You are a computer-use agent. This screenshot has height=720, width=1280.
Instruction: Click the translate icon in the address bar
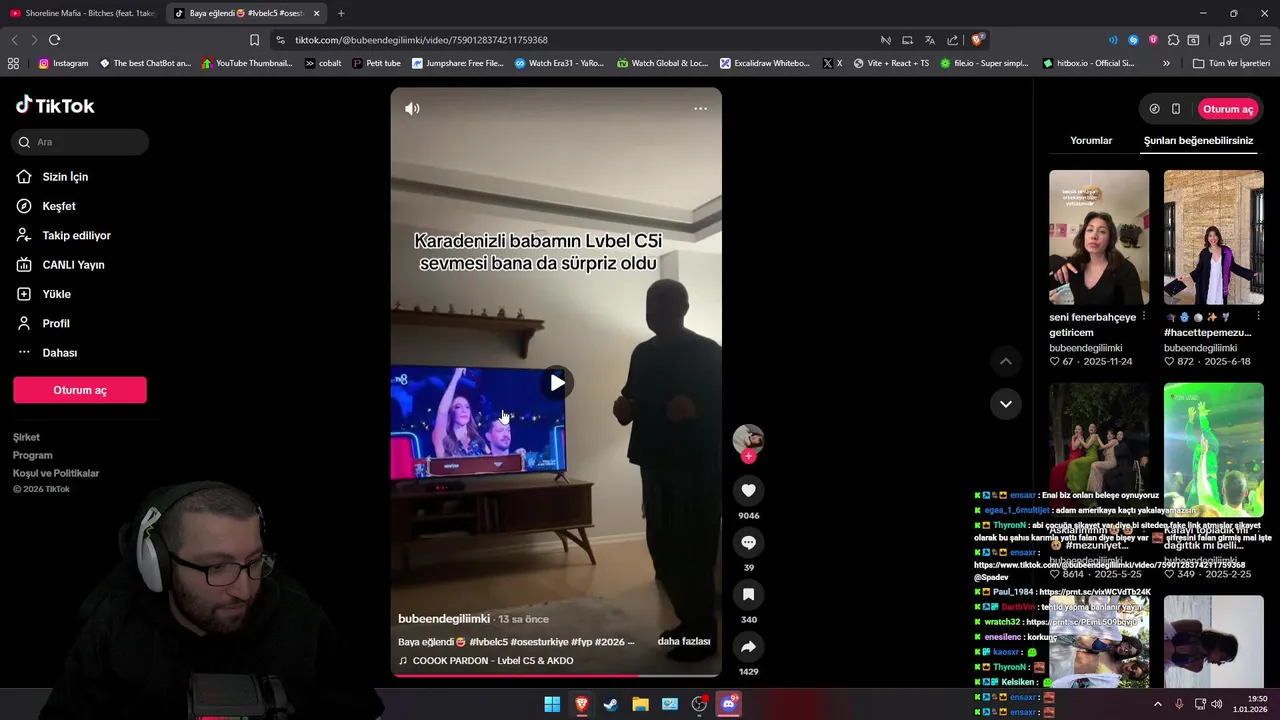click(x=929, y=40)
